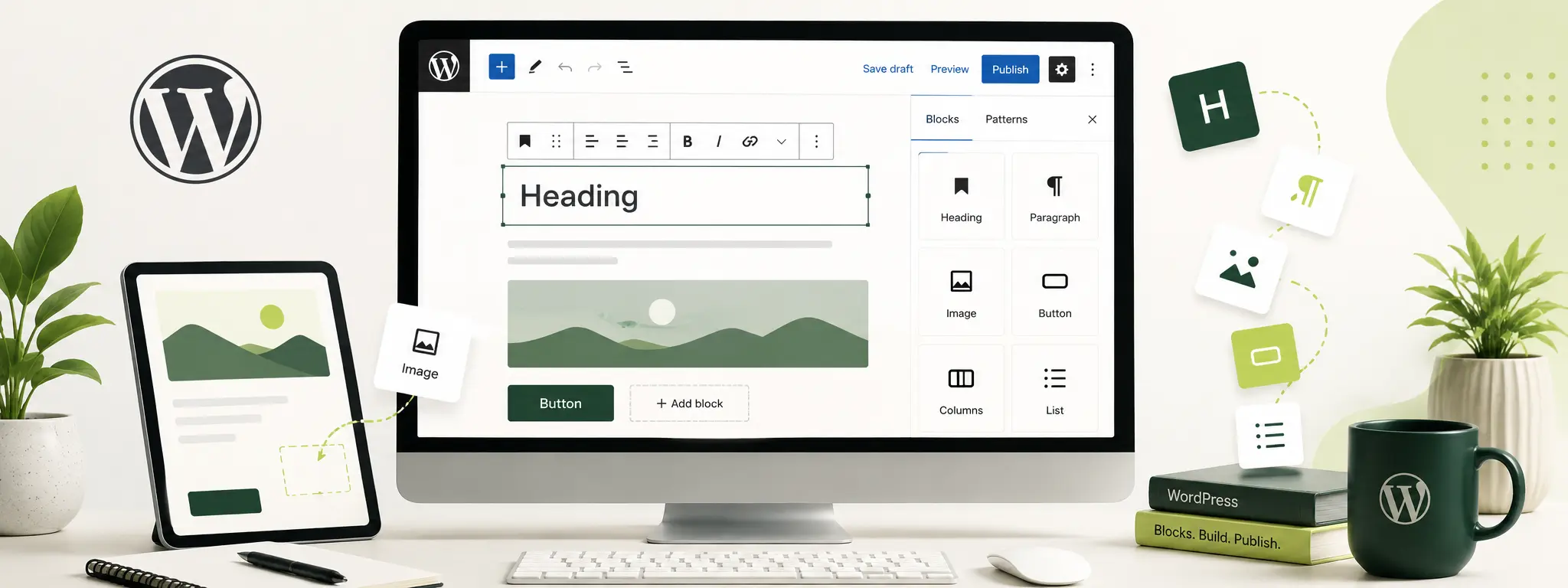Click the dark green button on tablet
The width and height of the screenshot is (1568, 588).
click(225, 502)
